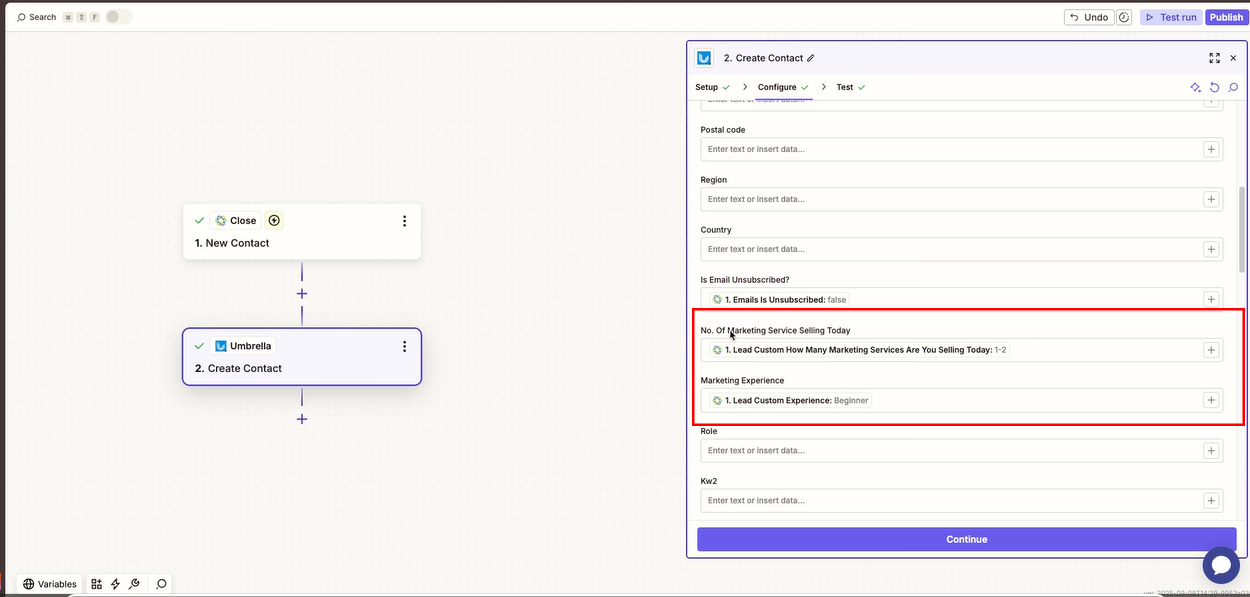This screenshot has width=1250, height=597.
Task: Expand the step panel to fullscreen
Action: coord(1214,58)
